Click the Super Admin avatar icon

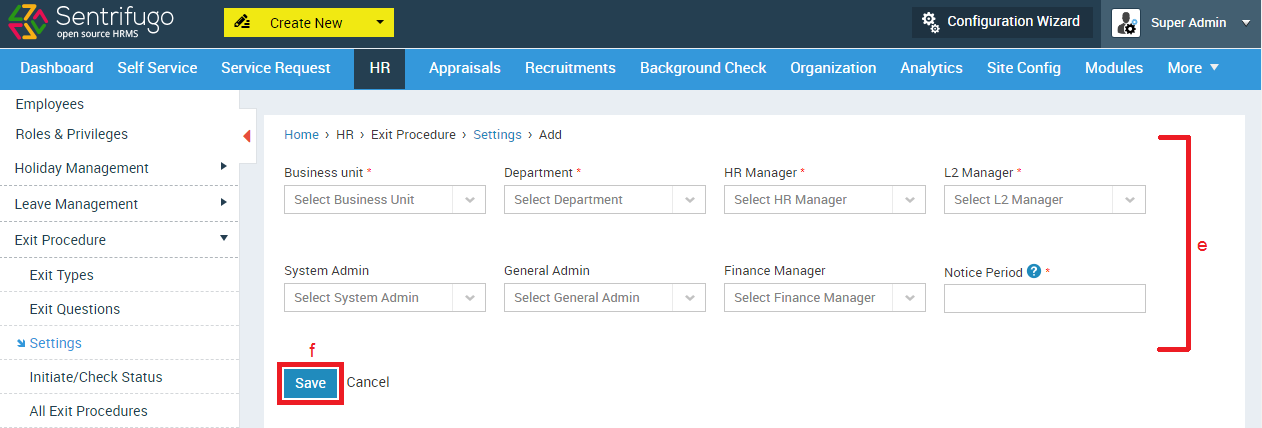click(x=1126, y=23)
